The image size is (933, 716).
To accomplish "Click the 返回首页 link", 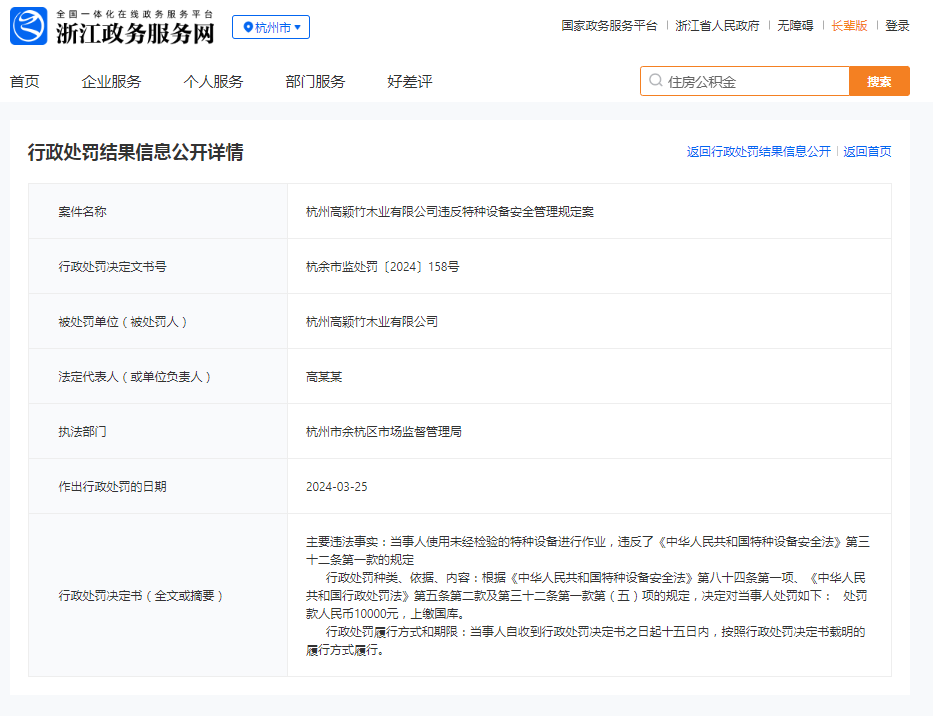I will click(x=867, y=152).
